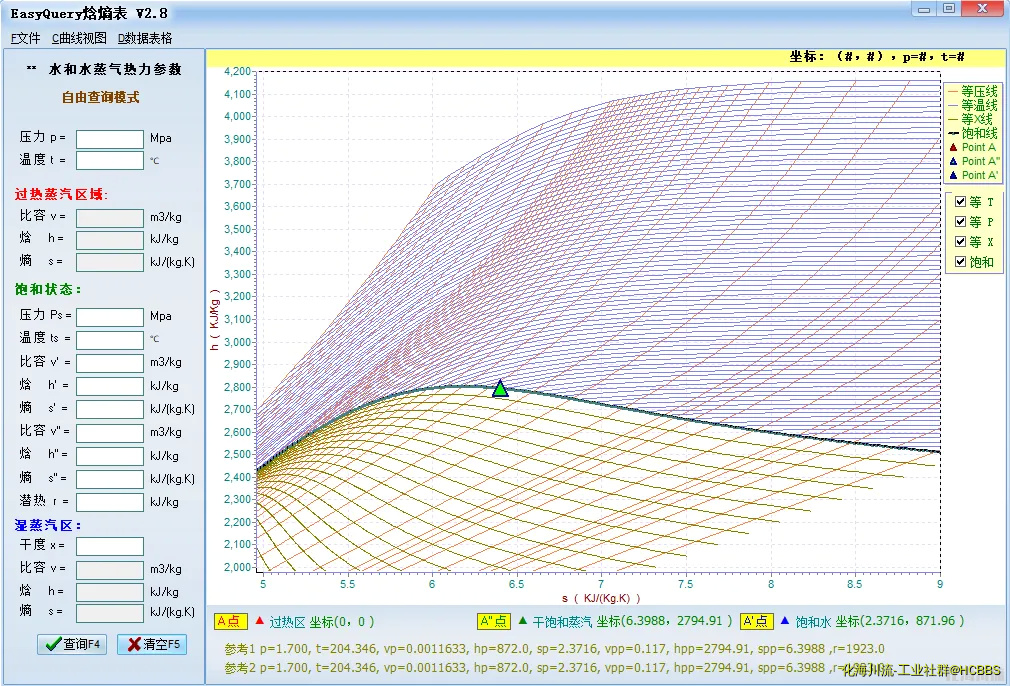Click the Point A' legend entry
The width and height of the screenshot is (1010, 686).
pos(974,175)
